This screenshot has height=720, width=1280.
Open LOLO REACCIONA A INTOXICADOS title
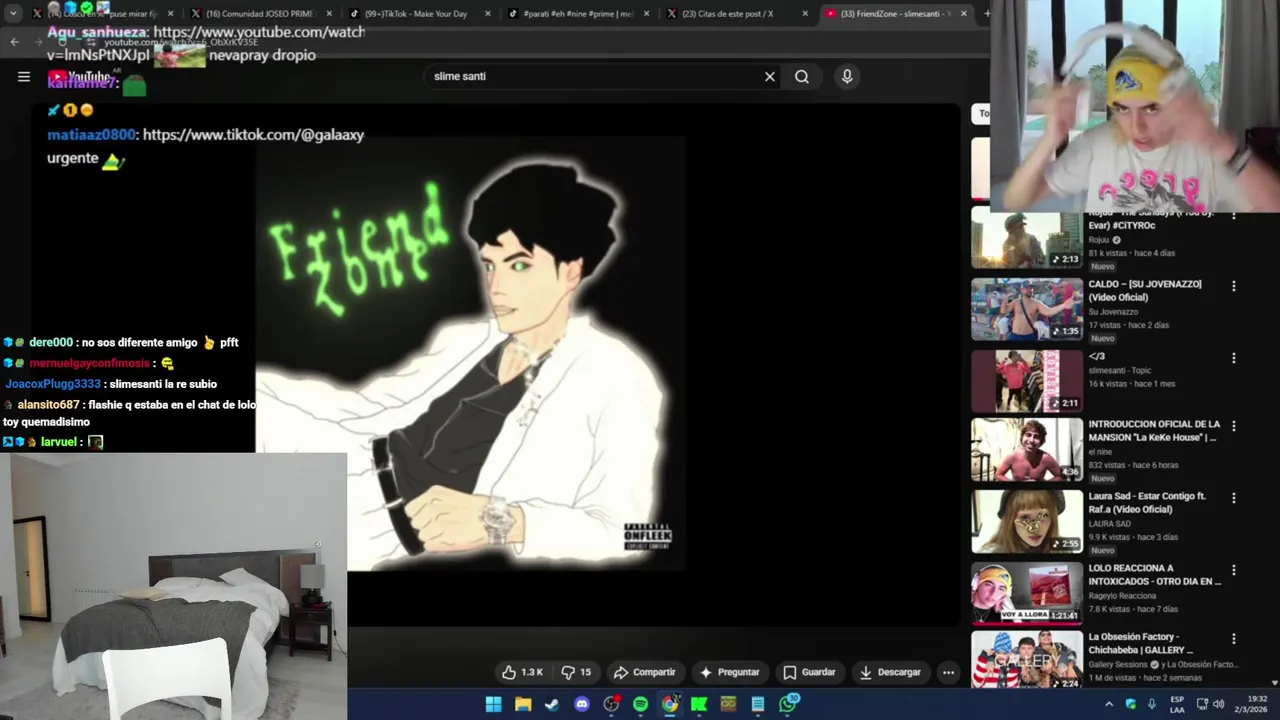(1154, 574)
